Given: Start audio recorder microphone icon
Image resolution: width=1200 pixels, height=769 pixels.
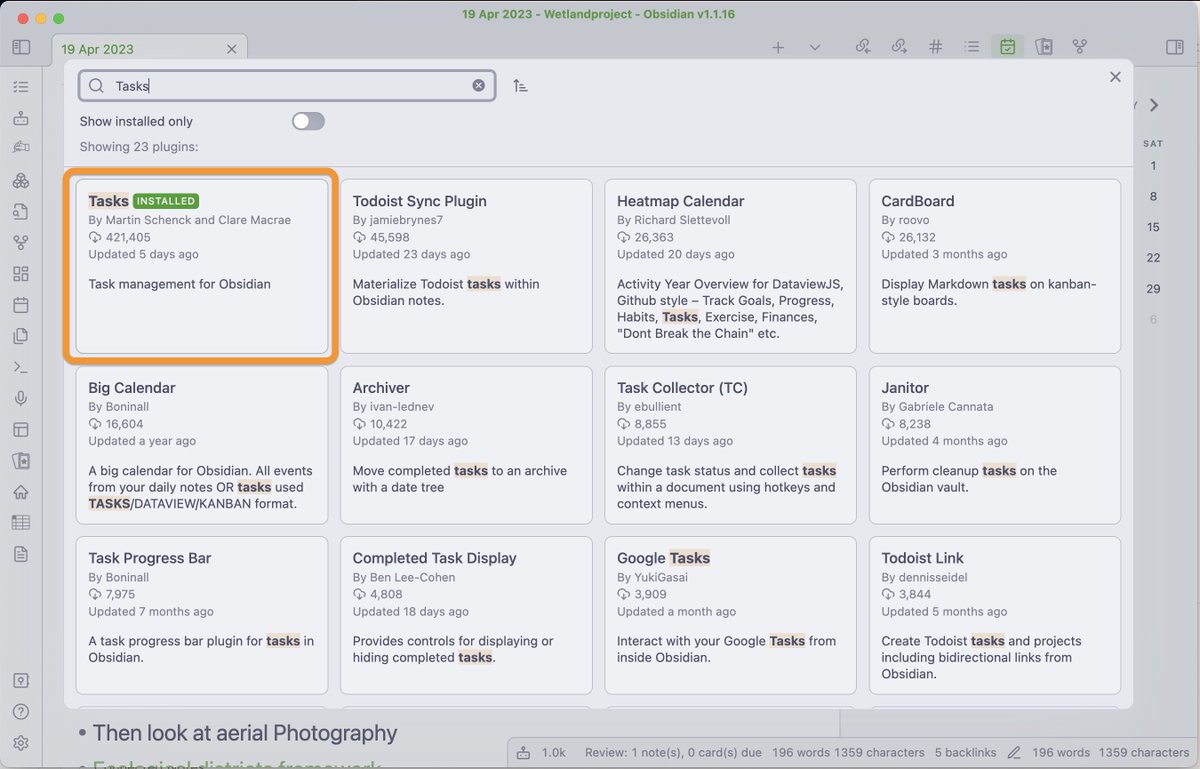Looking at the screenshot, I should tap(21, 398).
